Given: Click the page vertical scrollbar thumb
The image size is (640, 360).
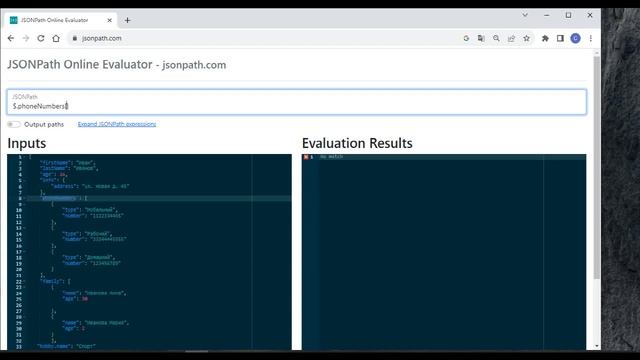Looking at the screenshot, I should [597, 167].
